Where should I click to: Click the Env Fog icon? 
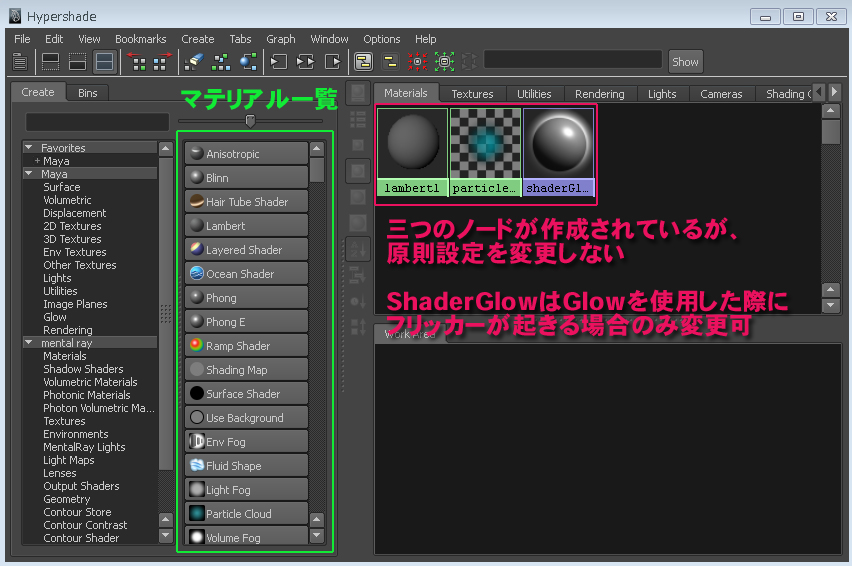pos(197,441)
